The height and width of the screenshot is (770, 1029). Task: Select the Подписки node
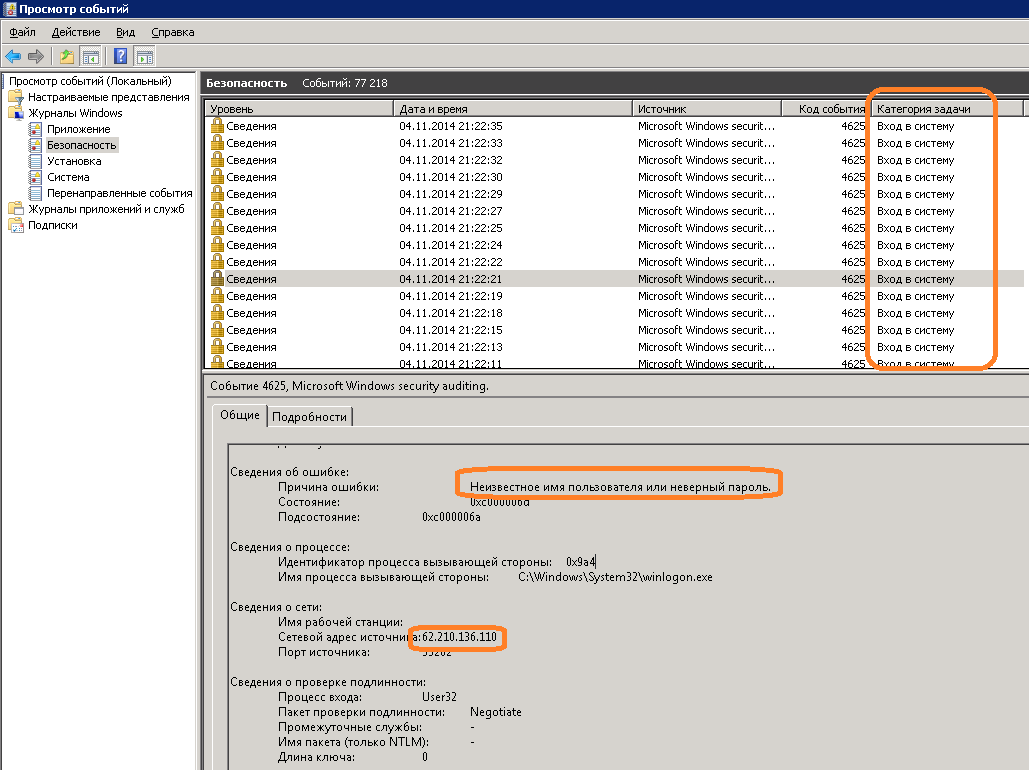click(52, 225)
